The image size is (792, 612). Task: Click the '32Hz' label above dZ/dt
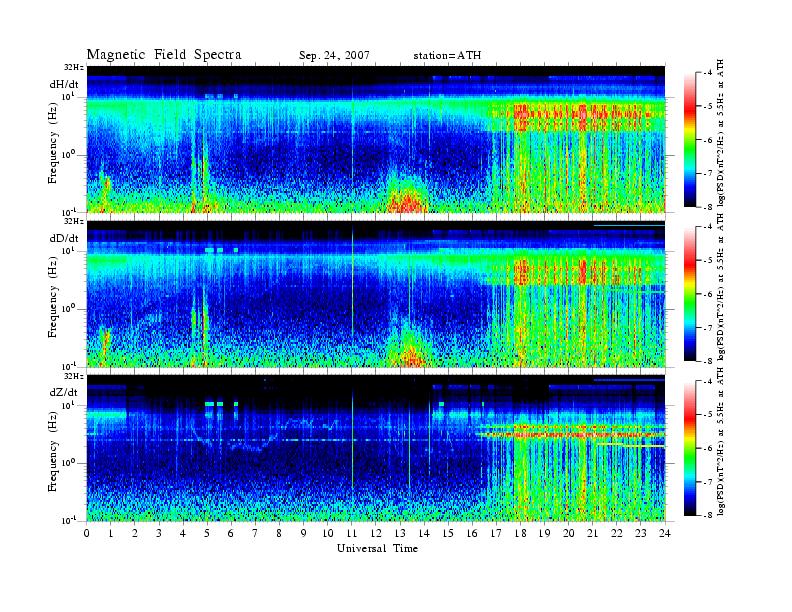[x=73, y=376]
